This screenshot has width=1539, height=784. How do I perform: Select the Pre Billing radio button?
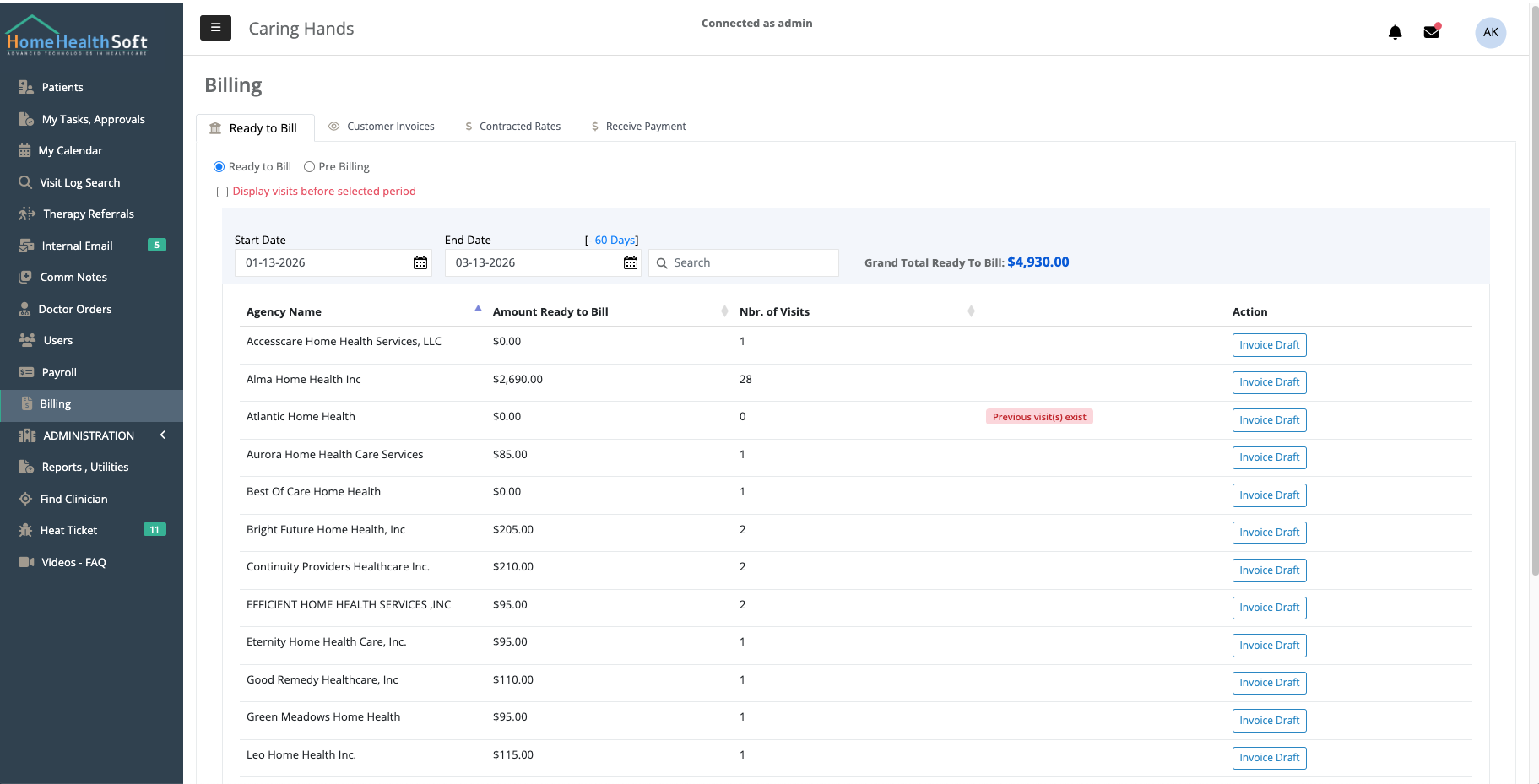pyautogui.click(x=309, y=166)
